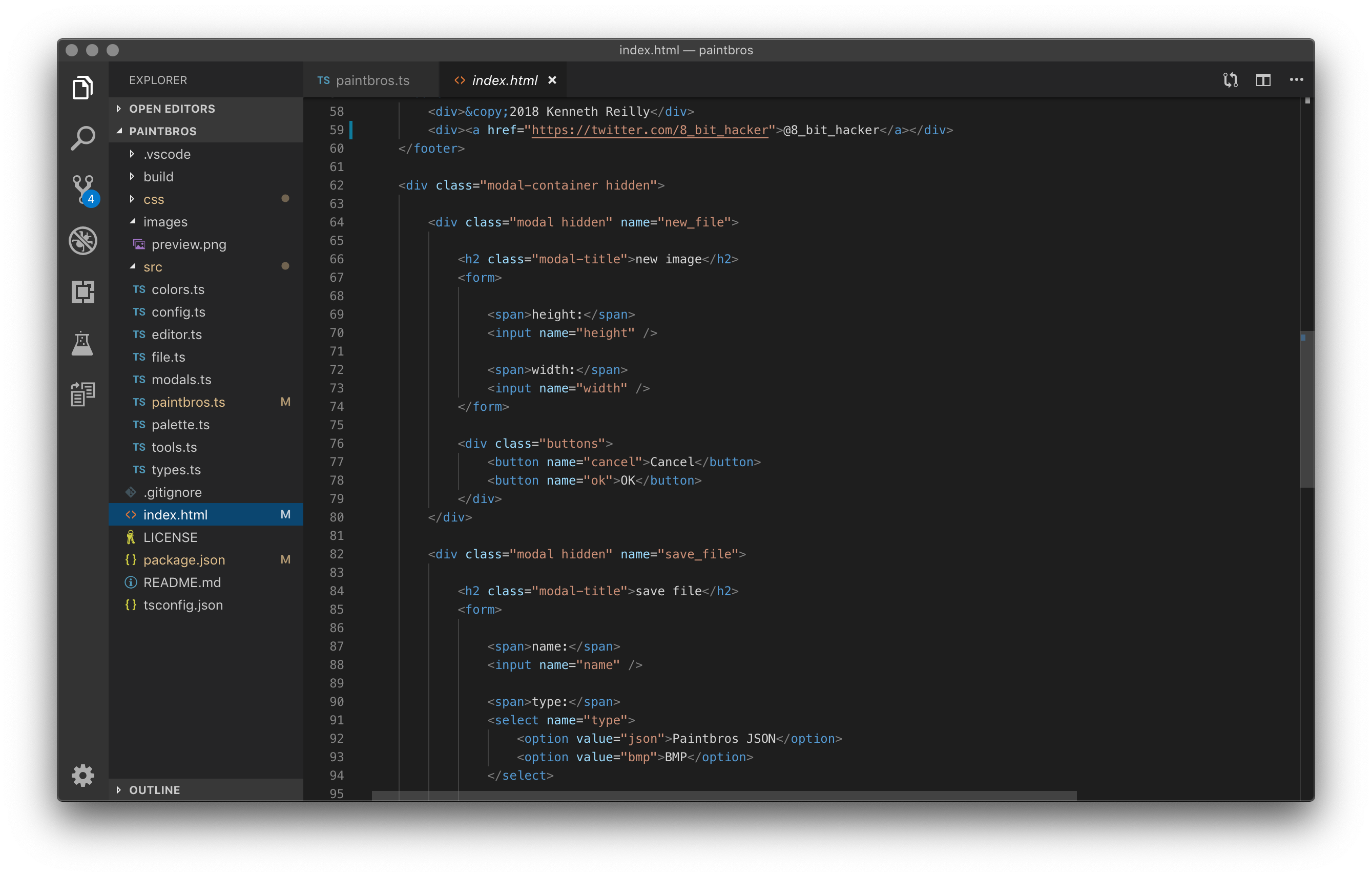Open the Extensions view
The height and width of the screenshot is (877, 1372).
click(x=82, y=292)
